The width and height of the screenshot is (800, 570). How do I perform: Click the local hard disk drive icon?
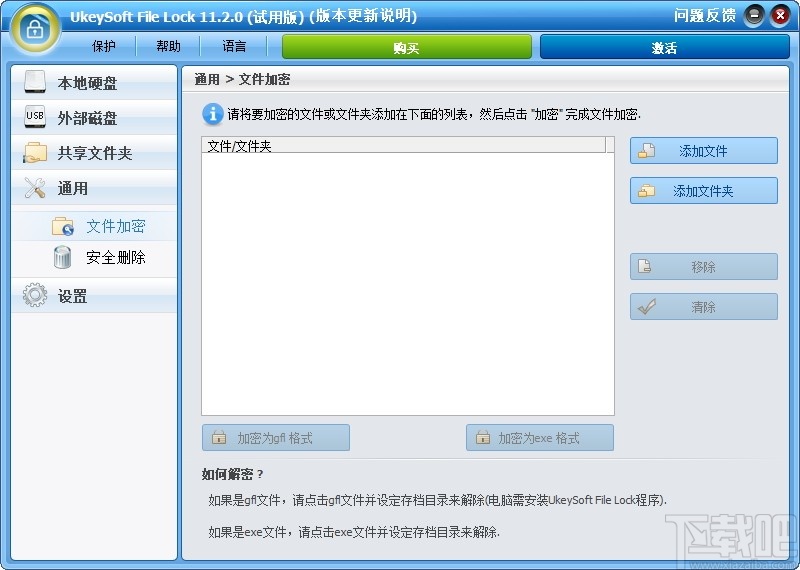35,82
